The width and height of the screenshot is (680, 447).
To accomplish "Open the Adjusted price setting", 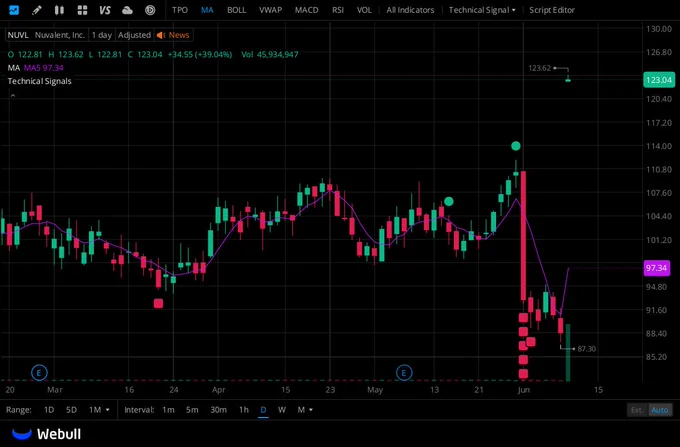I will click(x=134, y=35).
